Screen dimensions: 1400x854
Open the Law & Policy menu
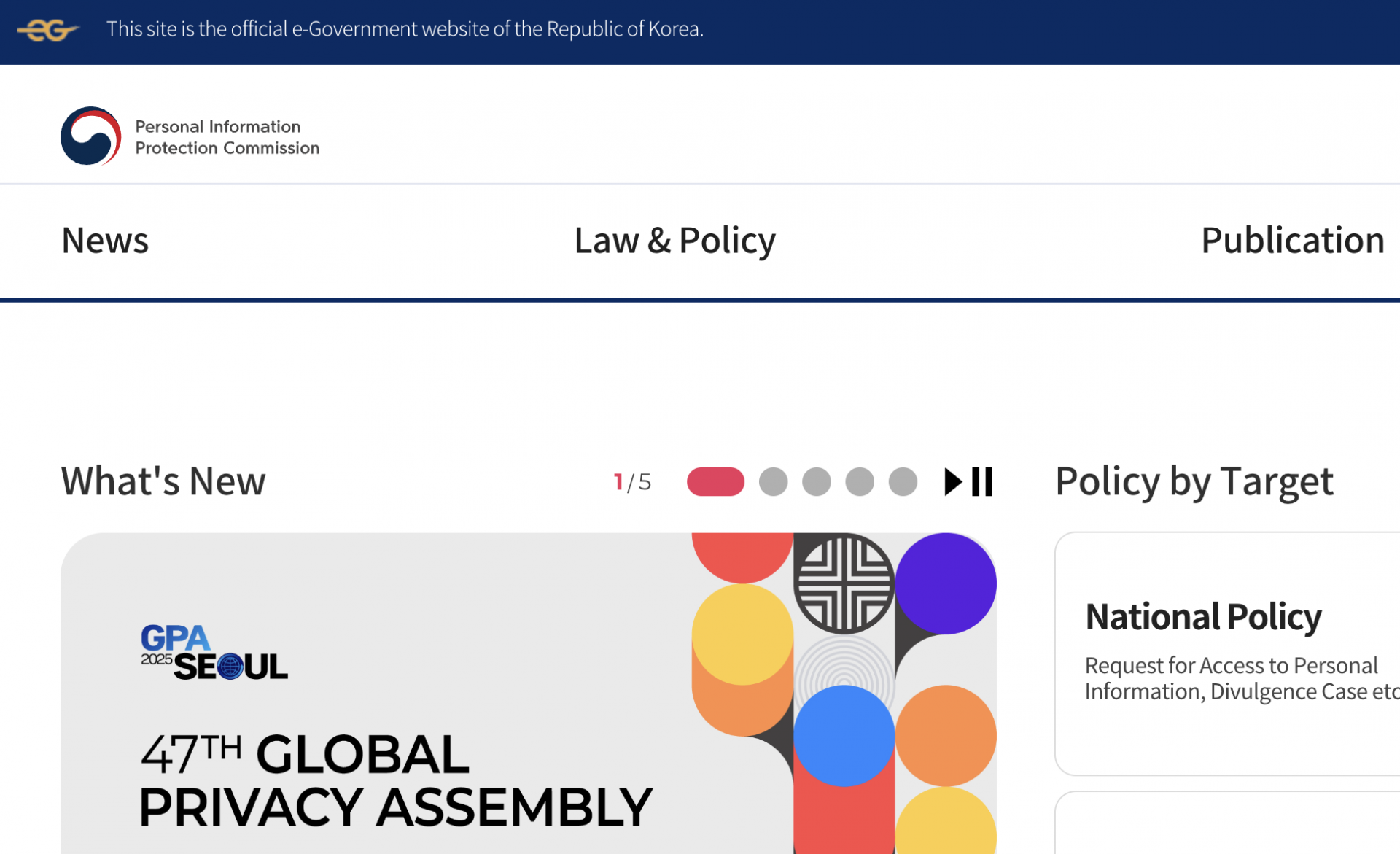674,241
